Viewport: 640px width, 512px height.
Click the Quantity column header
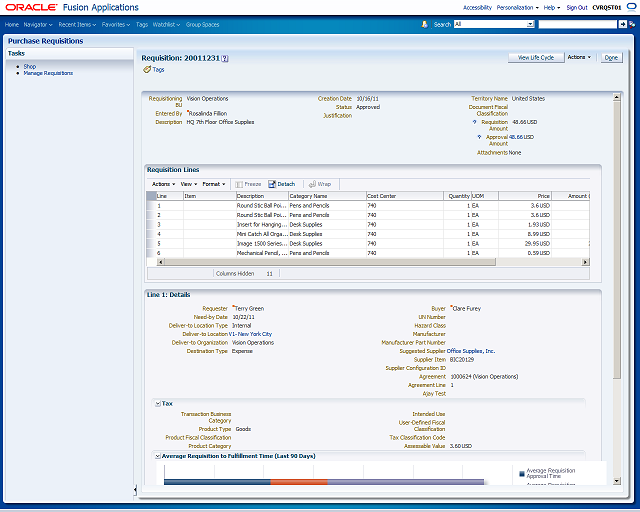457,196
